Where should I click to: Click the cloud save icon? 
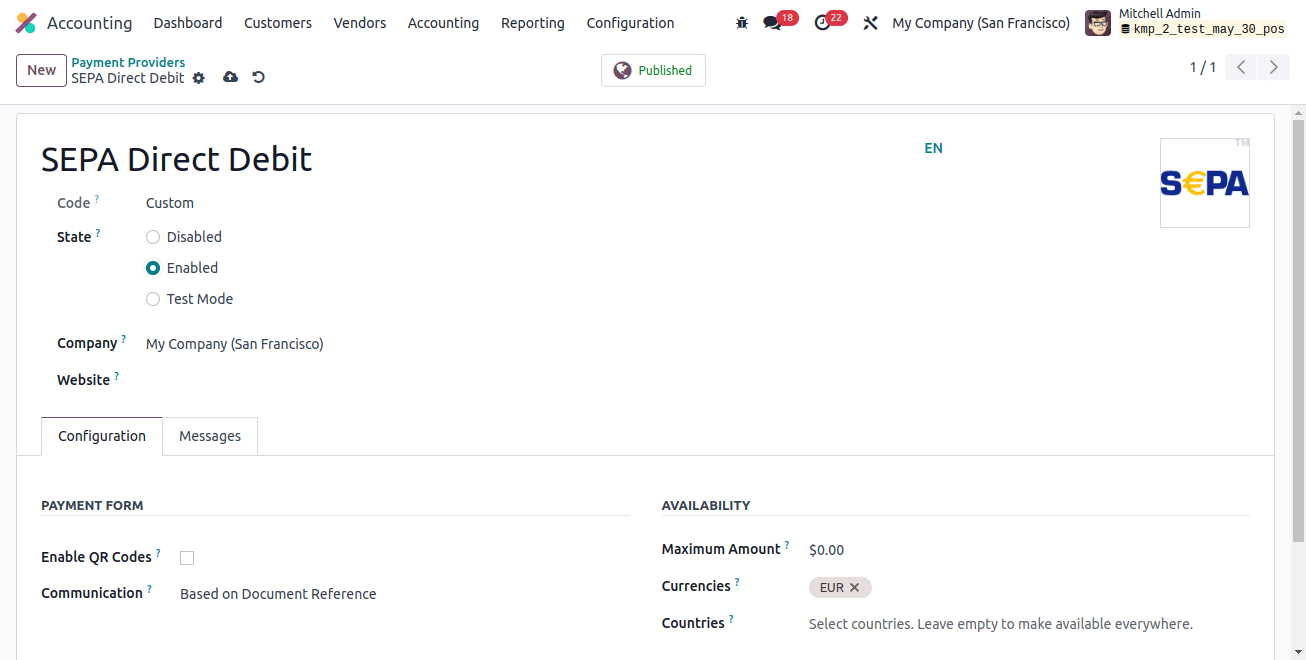click(x=231, y=77)
